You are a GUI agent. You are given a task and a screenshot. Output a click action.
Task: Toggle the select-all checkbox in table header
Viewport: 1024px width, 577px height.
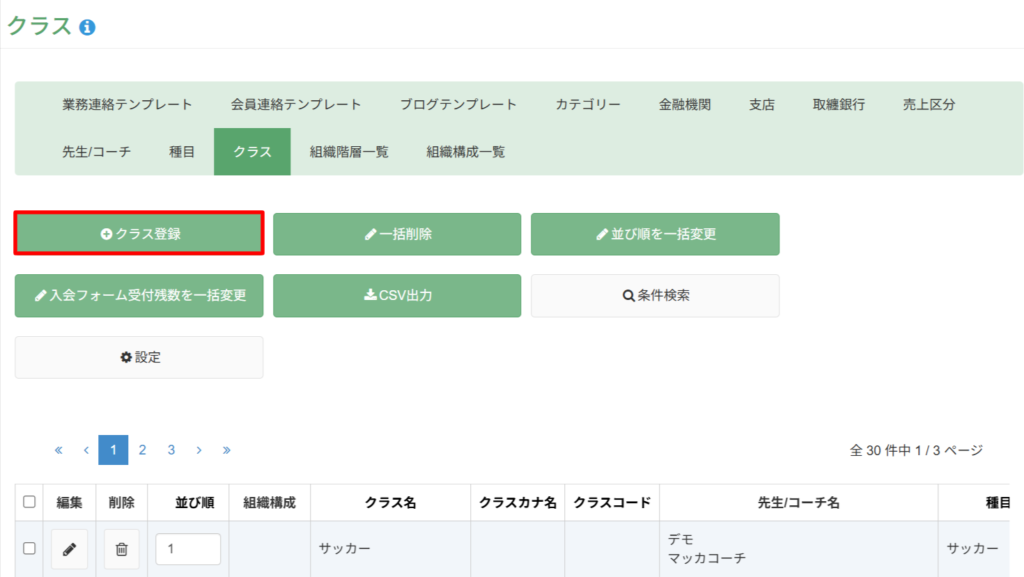(29, 502)
